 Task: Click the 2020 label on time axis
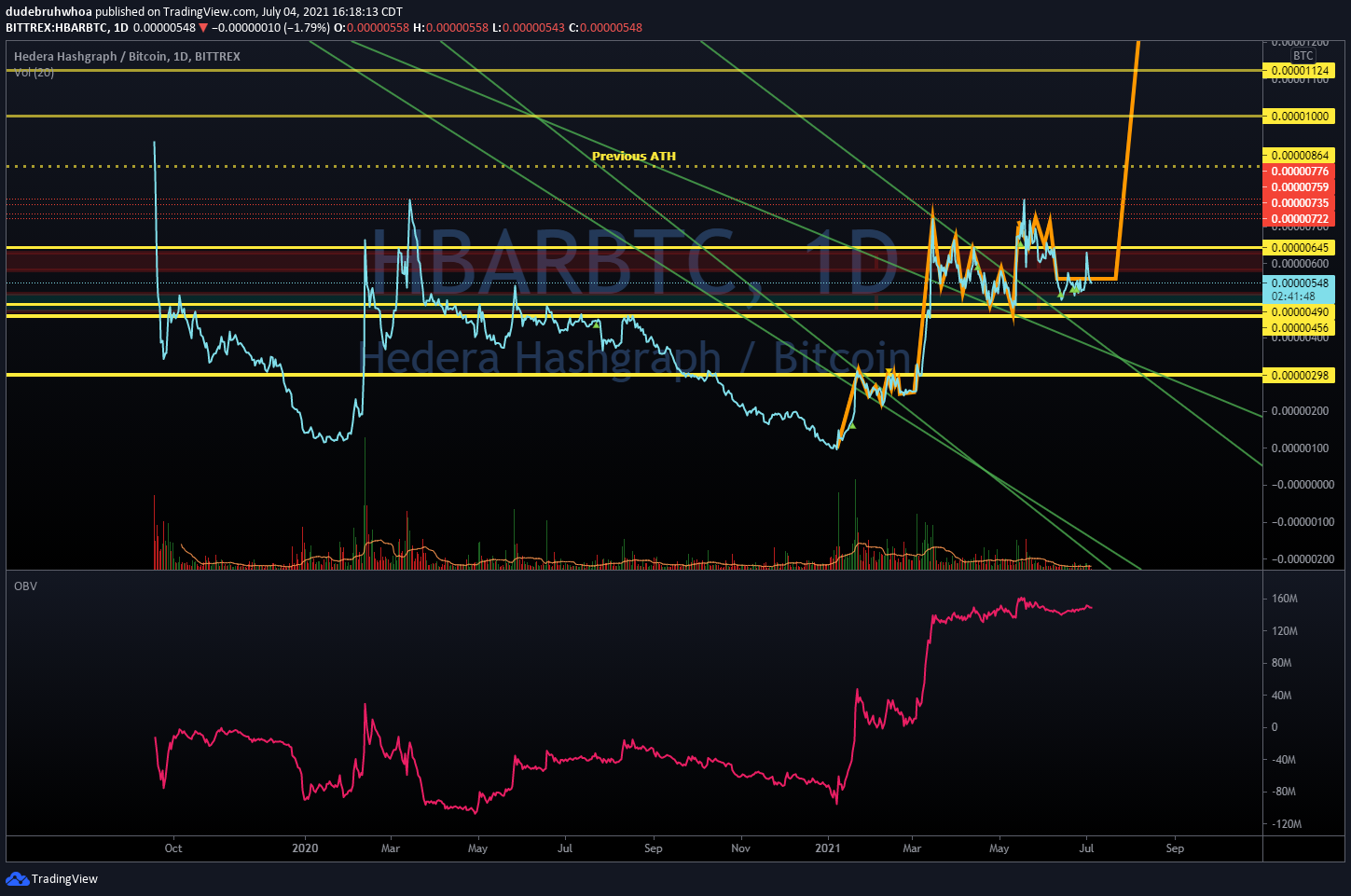pyautogui.click(x=305, y=848)
